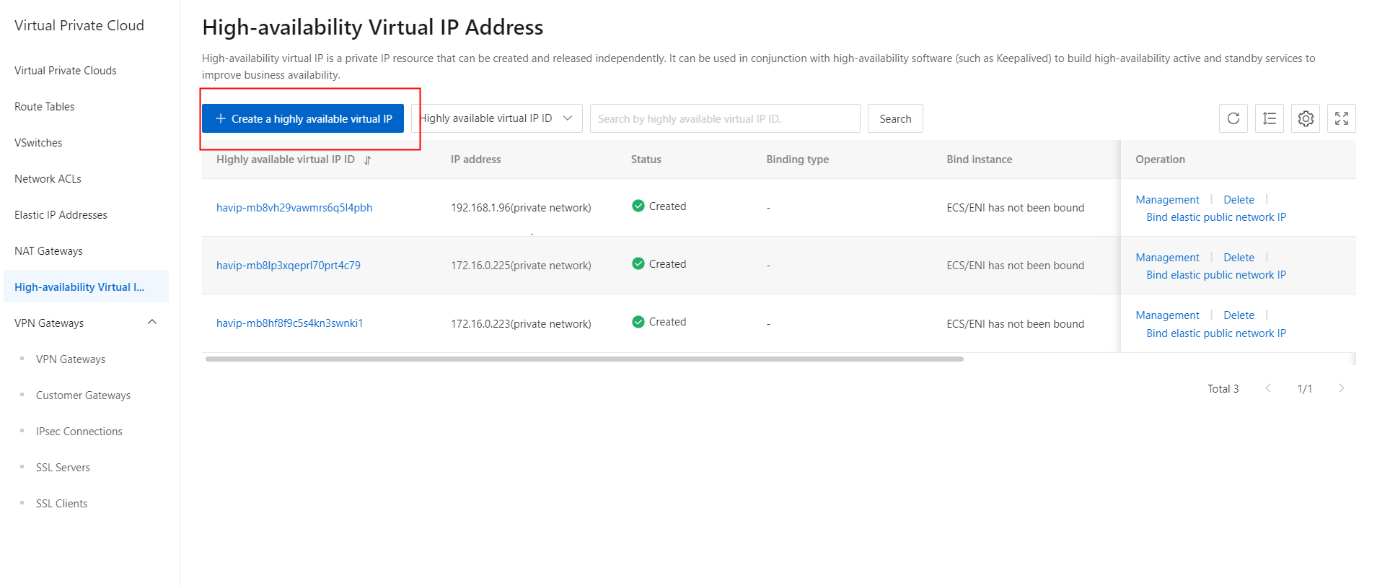Toggle fullscreen view icon
This screenshot has width=1377, height=586.
point(1341,119)
